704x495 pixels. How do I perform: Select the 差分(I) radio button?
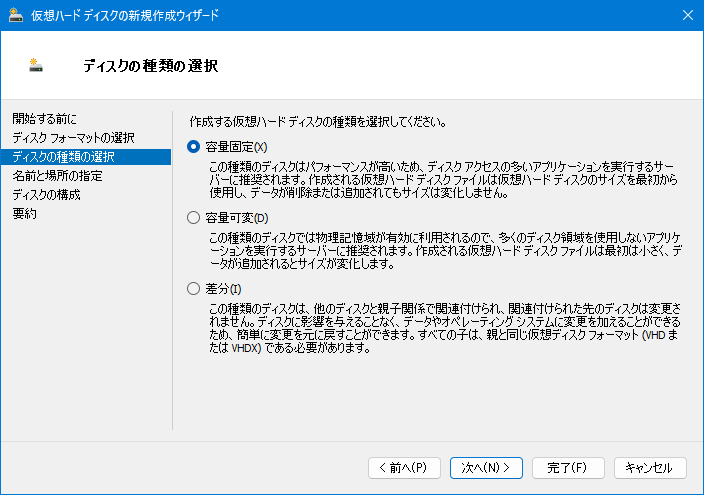click(x=194, y=289)
